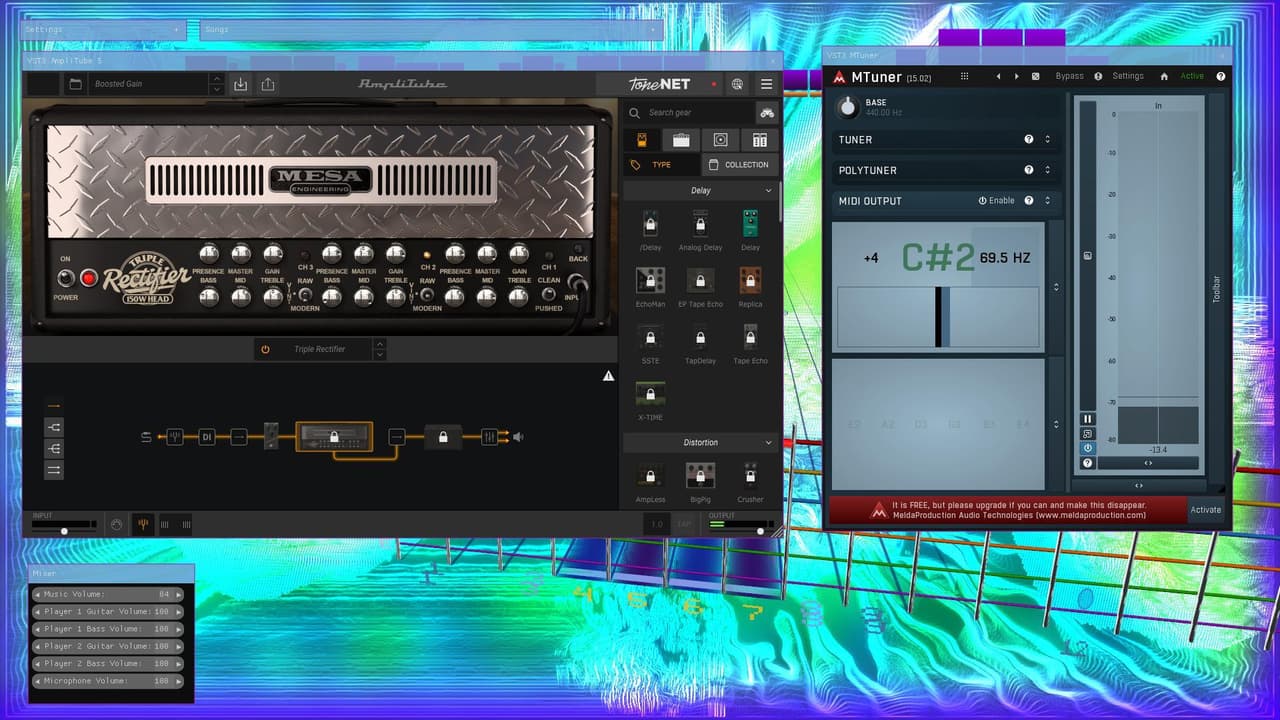Click the MTuner preset grid icon

[964, 76]
